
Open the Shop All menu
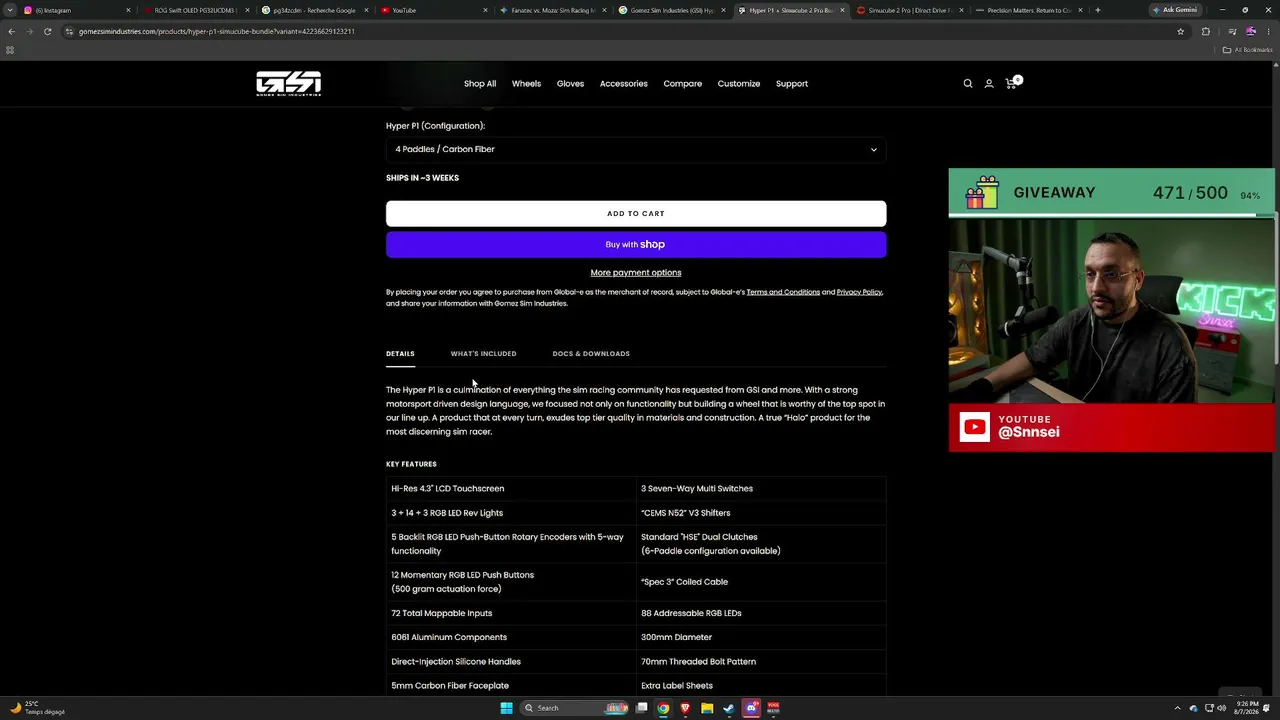click(x=480, y=84)
